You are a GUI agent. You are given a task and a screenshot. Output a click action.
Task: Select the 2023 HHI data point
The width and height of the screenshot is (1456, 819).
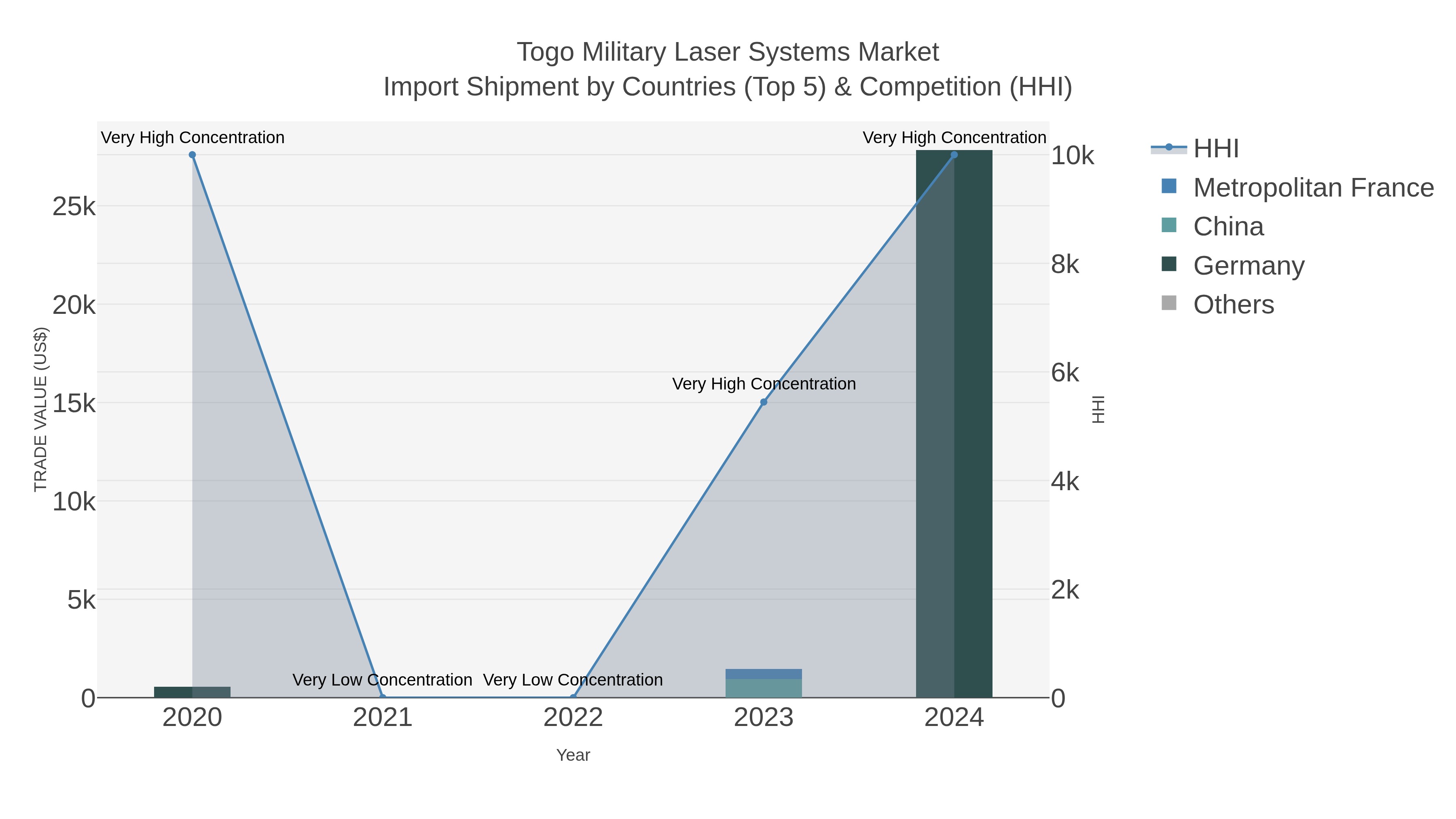[x=764, y=402]
